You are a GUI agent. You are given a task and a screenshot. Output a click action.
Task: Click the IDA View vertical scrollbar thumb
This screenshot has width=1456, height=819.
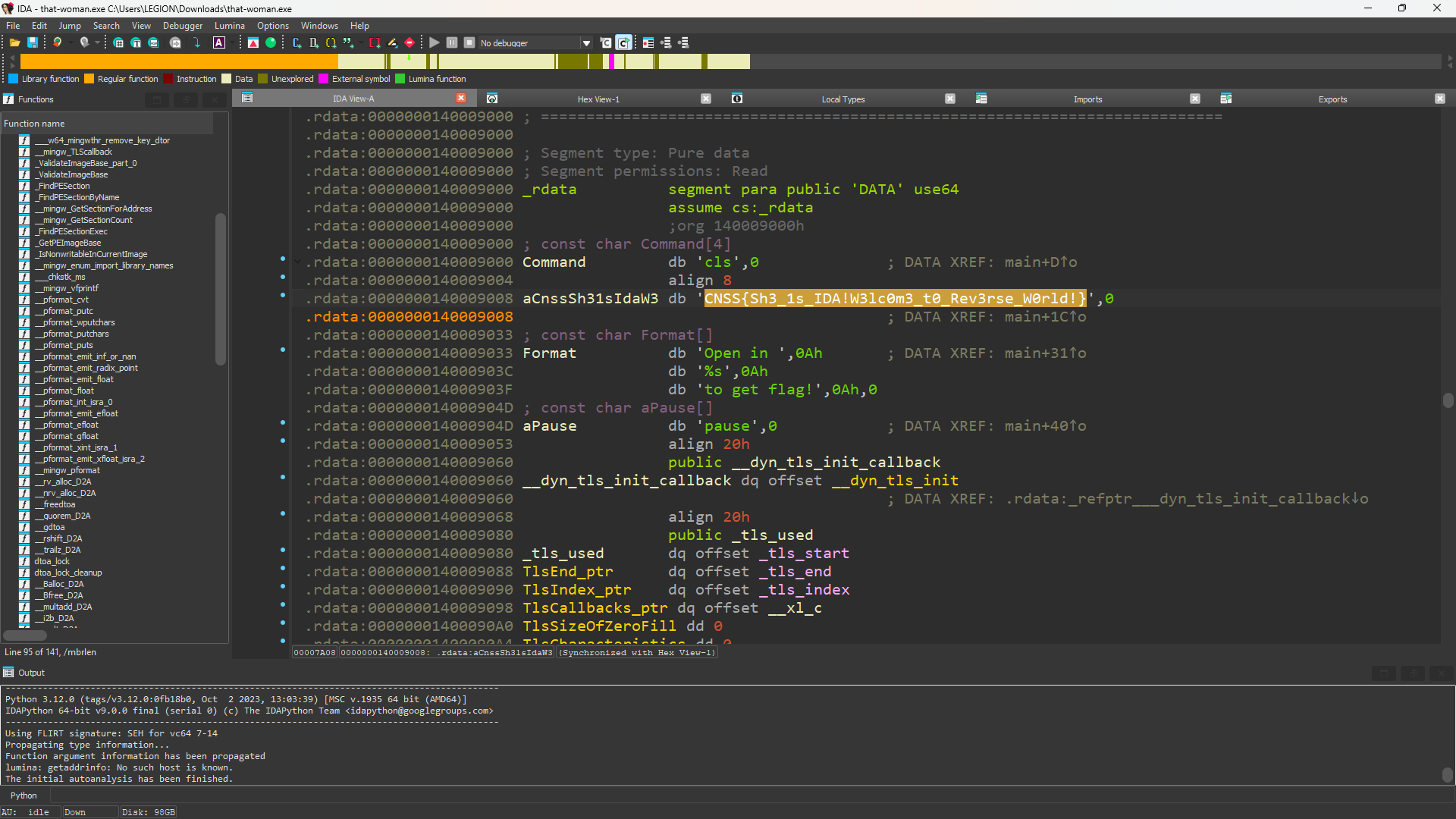tap(1448, 400)
